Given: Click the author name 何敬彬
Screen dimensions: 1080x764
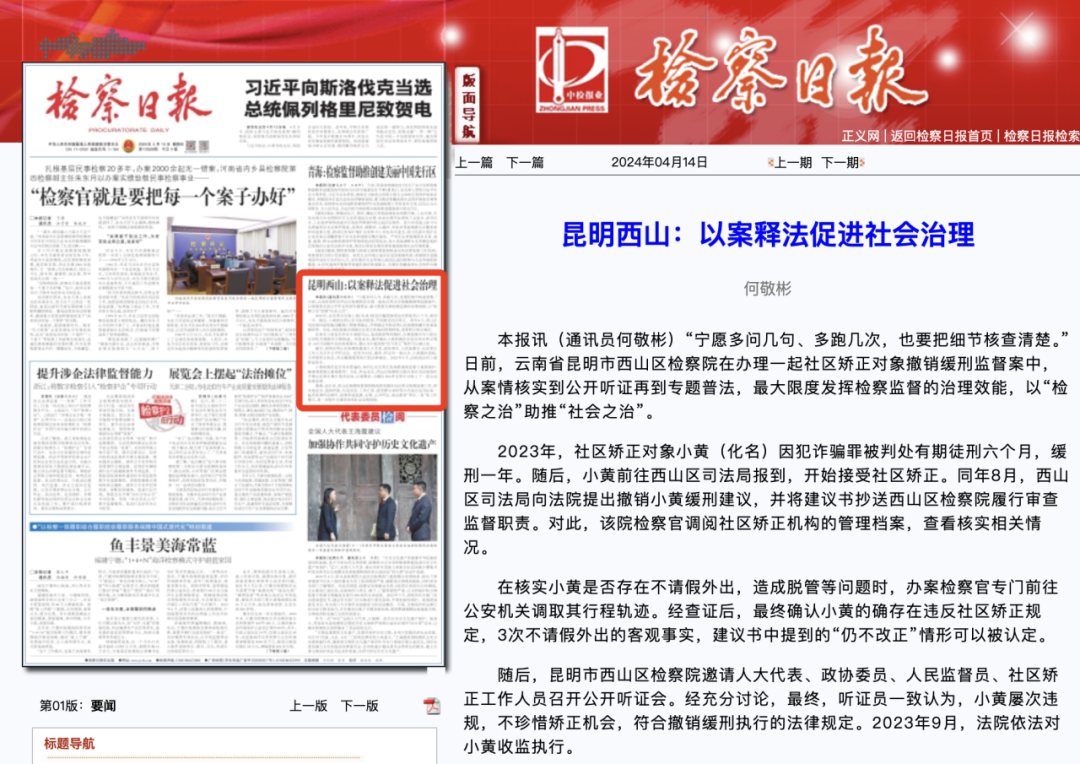Looking at the screenshot, I should click(x=767, y=289).
